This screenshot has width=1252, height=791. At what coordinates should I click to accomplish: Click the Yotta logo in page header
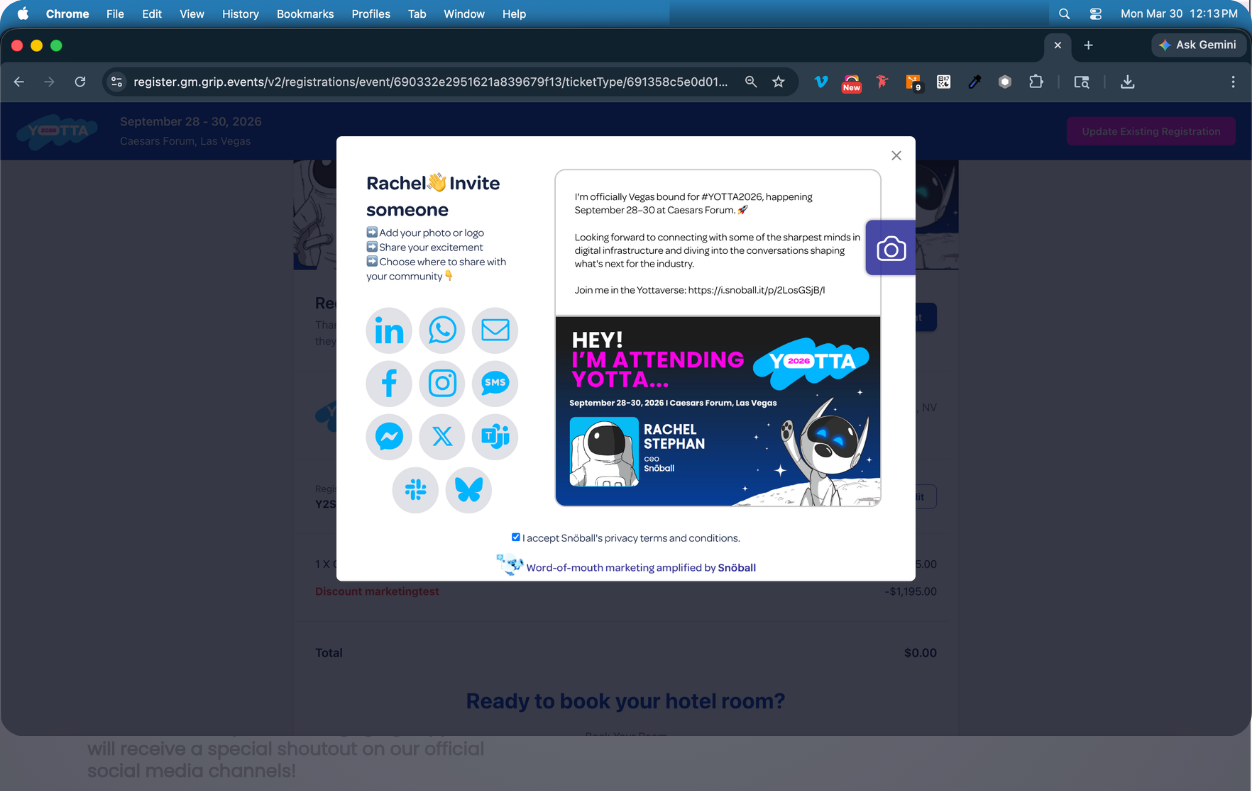58,130
